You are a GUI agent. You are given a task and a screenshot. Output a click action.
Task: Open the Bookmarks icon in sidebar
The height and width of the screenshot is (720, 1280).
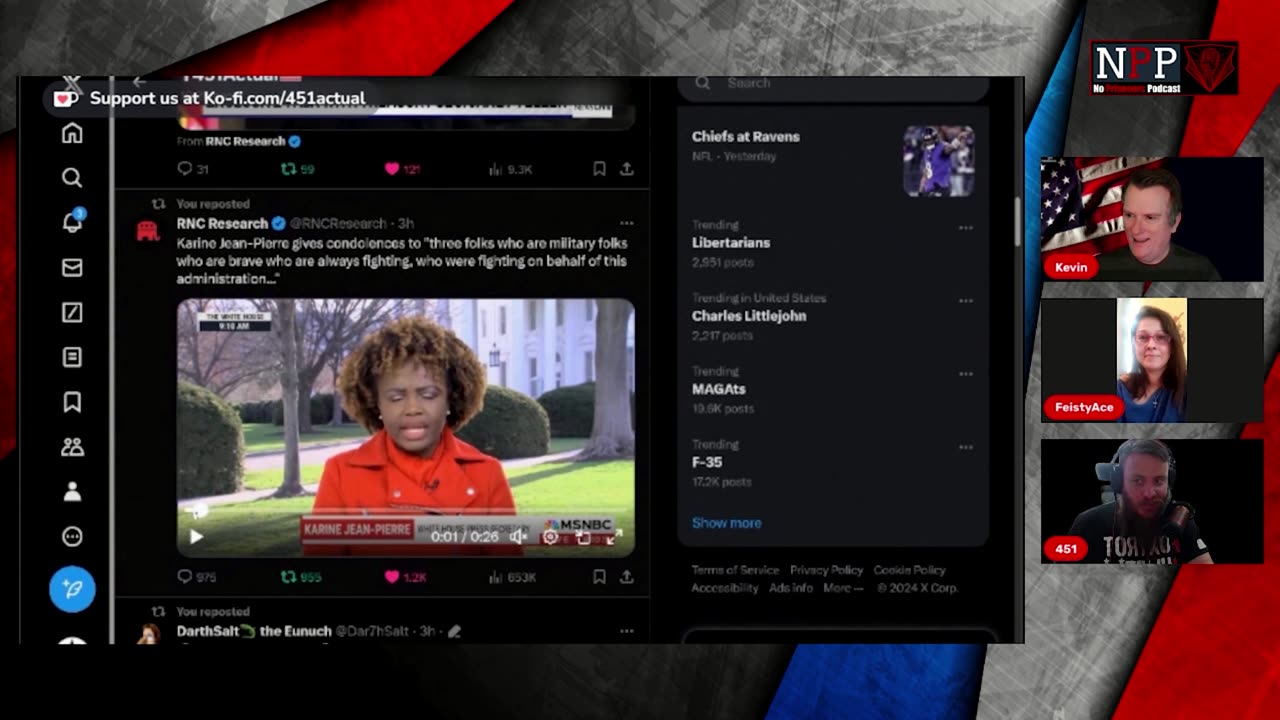pyautogui.click(x=72, y=402)
